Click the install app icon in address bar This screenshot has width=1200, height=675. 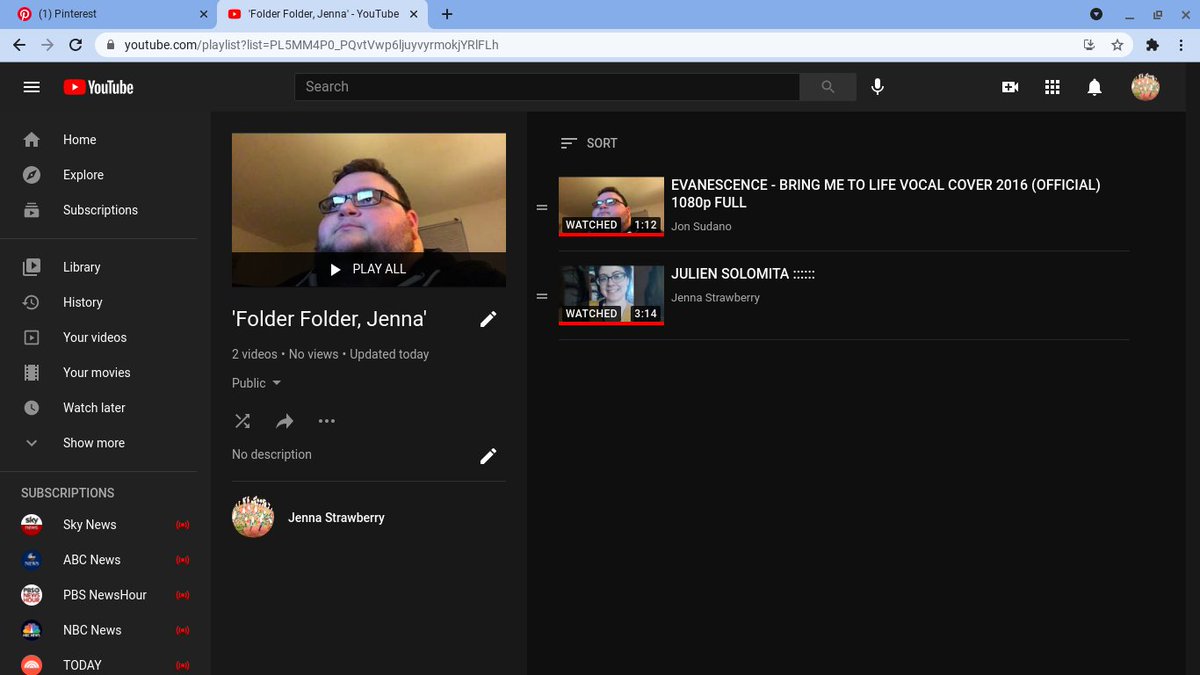click(1089, 45)
